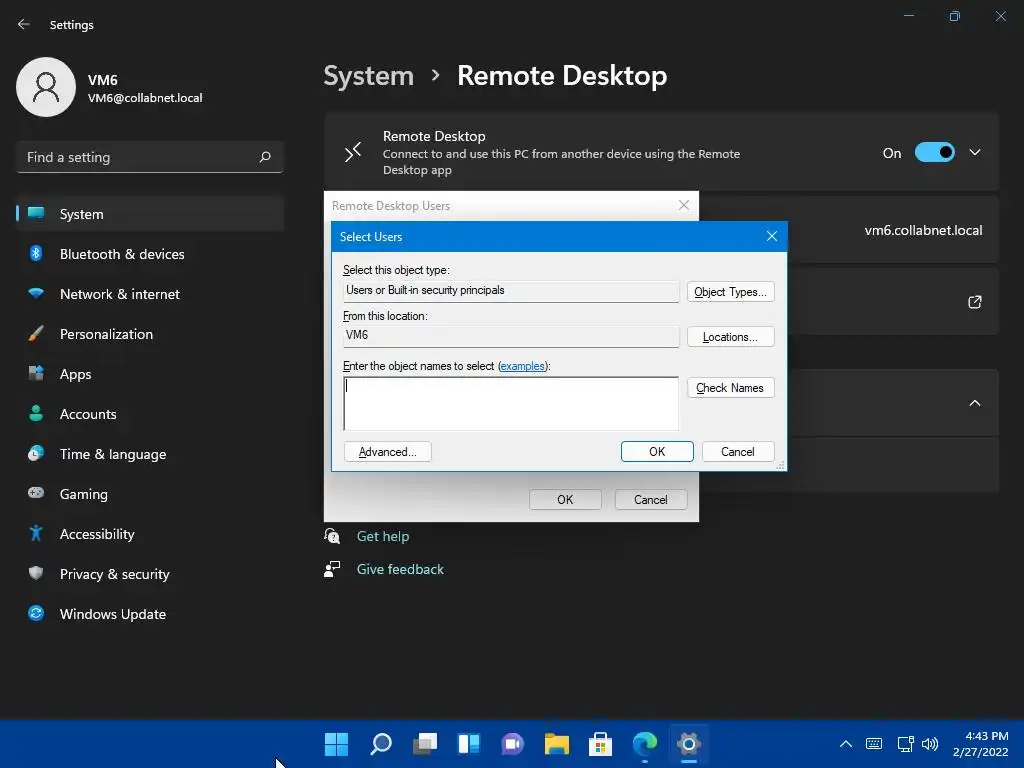Cancel the Select Users dialog

point(738,452)
